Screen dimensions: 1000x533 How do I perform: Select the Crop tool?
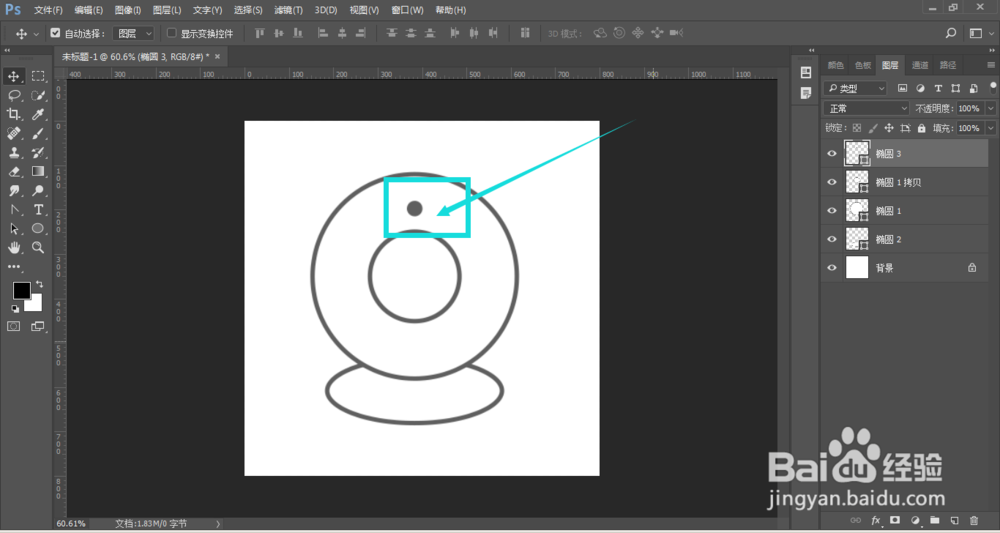(x=14, y=115)
